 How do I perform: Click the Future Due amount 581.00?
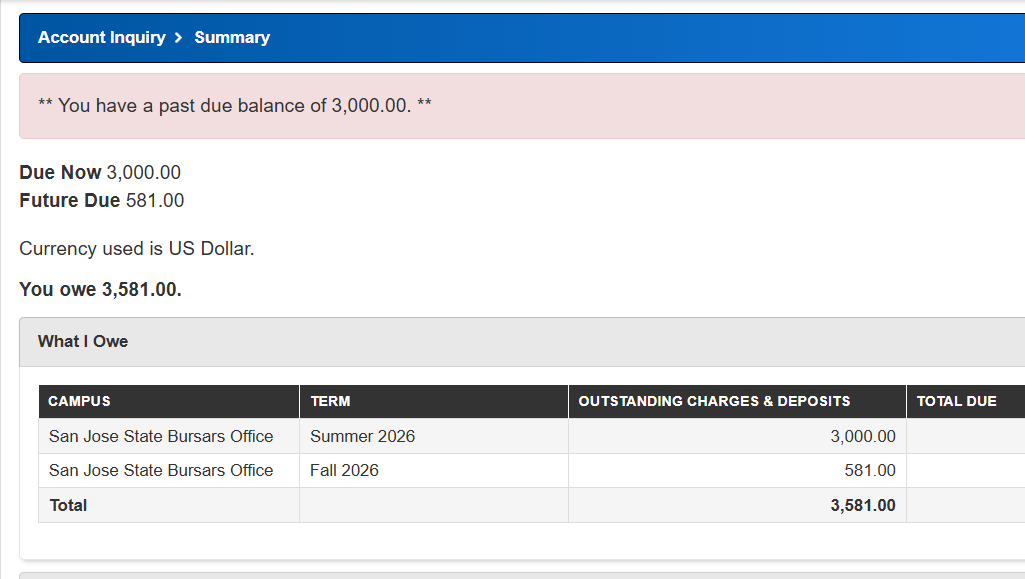pyautogui.click(x=155, y=201)
